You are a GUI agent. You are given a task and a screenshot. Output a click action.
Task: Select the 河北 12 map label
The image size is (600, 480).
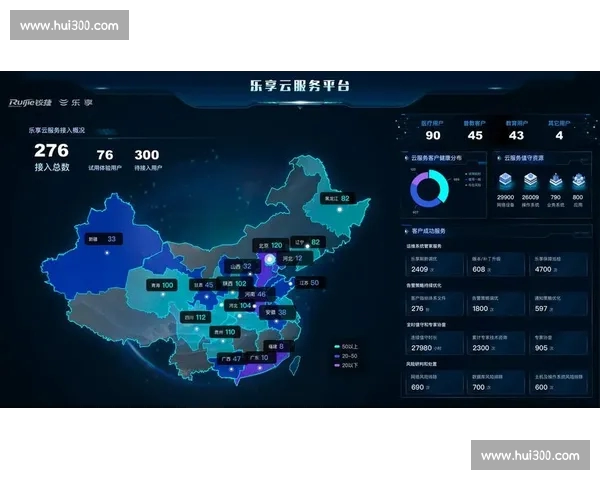[293, 258]
